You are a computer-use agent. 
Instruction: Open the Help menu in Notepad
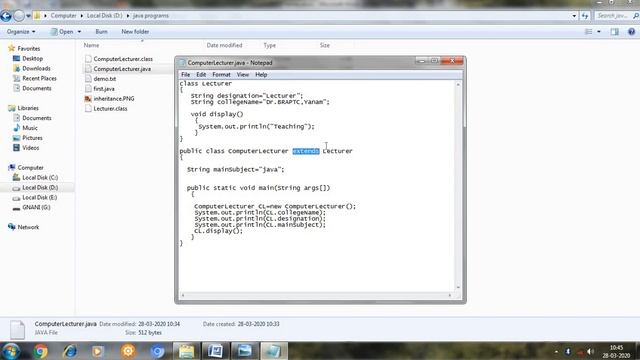(261, 75)
